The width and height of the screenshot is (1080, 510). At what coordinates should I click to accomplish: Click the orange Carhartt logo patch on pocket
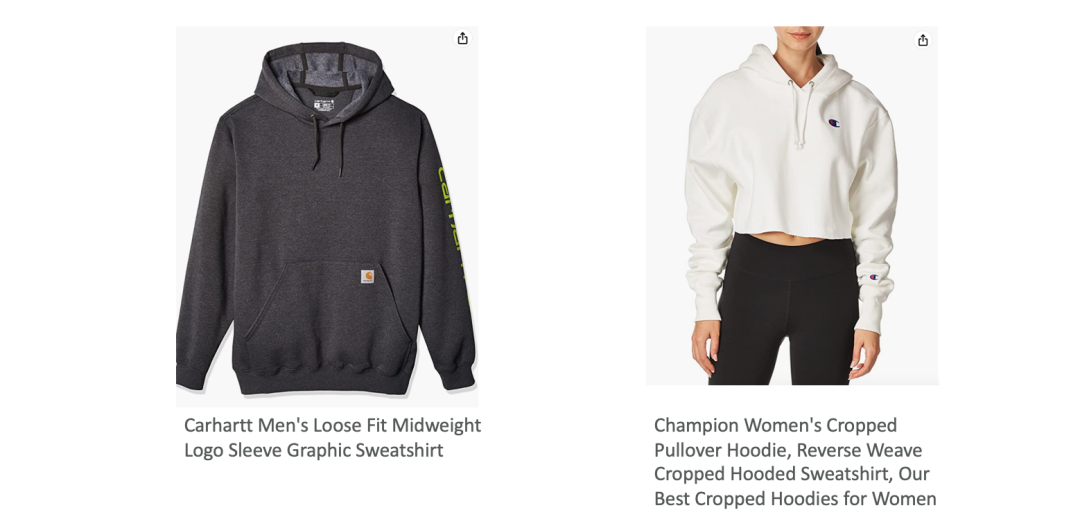(368, 276)
